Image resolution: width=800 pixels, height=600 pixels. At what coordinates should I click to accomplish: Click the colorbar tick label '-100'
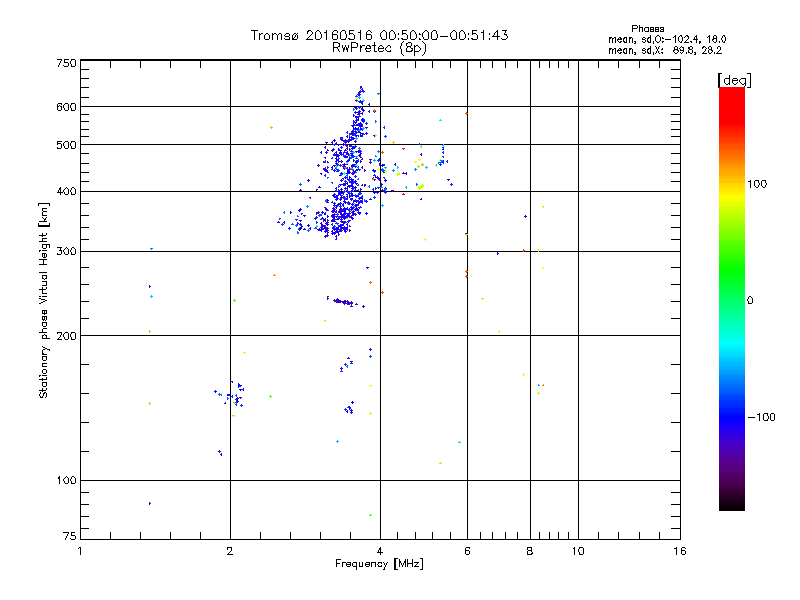pyautogui.click(x=761, y=417)
